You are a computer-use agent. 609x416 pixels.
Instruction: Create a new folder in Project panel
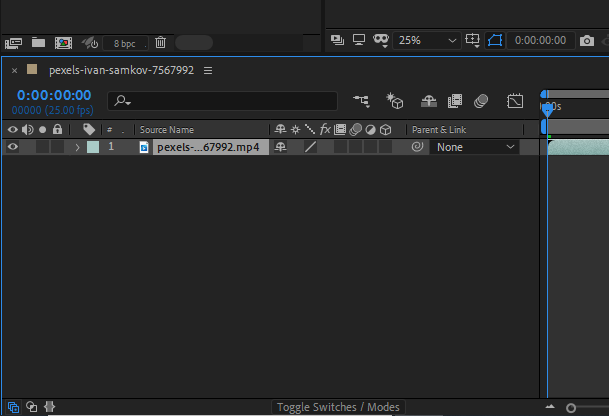coord(38,43)
